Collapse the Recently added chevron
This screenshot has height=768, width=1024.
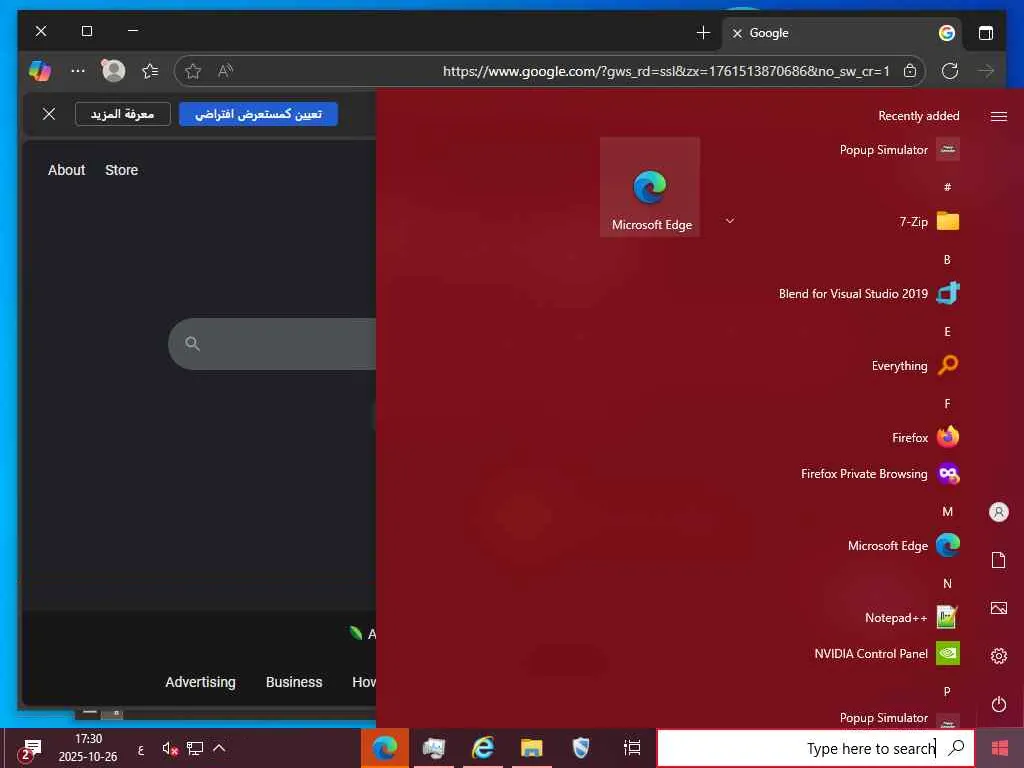click(730, 221)
